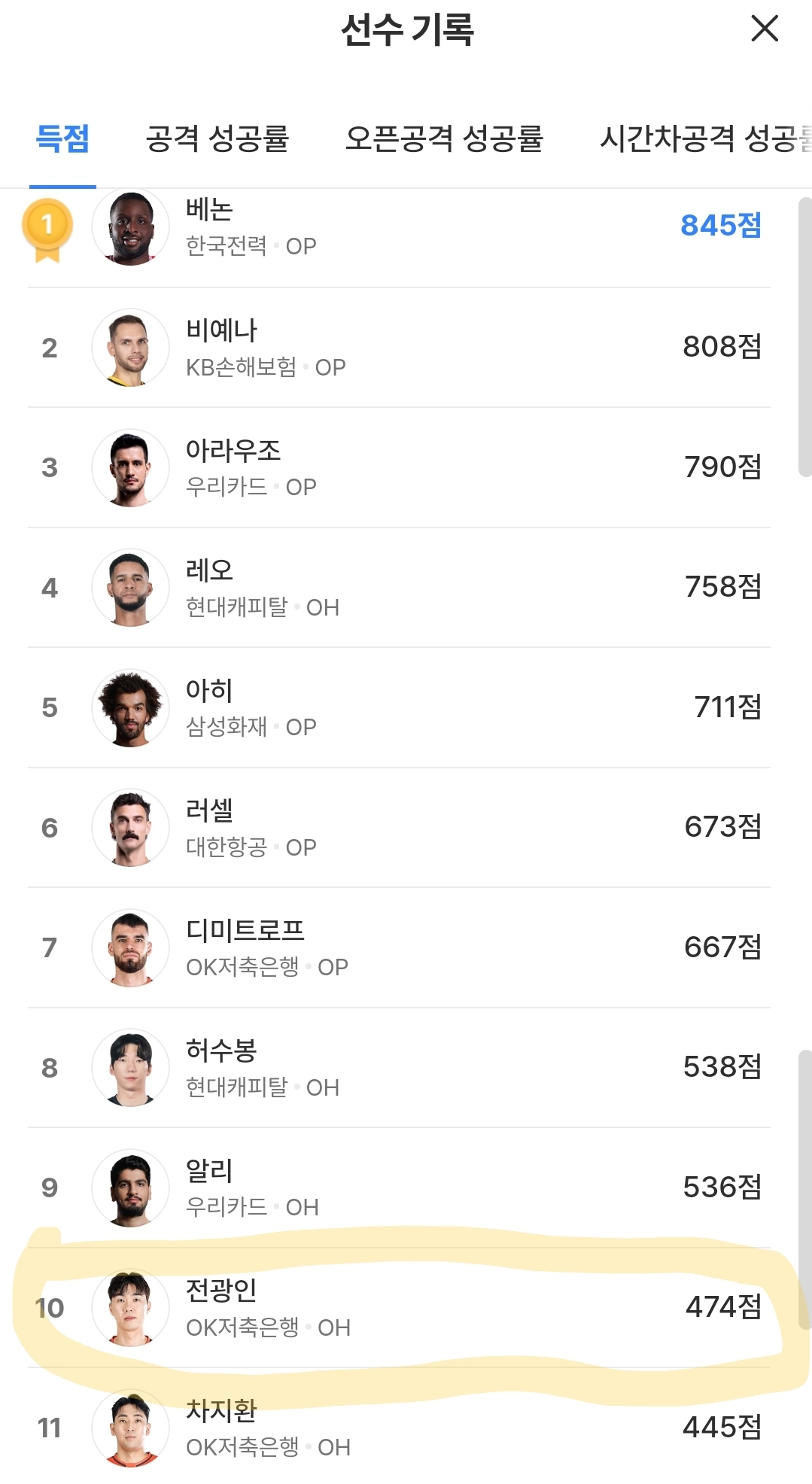Click the gold first-place medal icon
The height and width of the screenshot is (1484, 812).
(47, 228)
